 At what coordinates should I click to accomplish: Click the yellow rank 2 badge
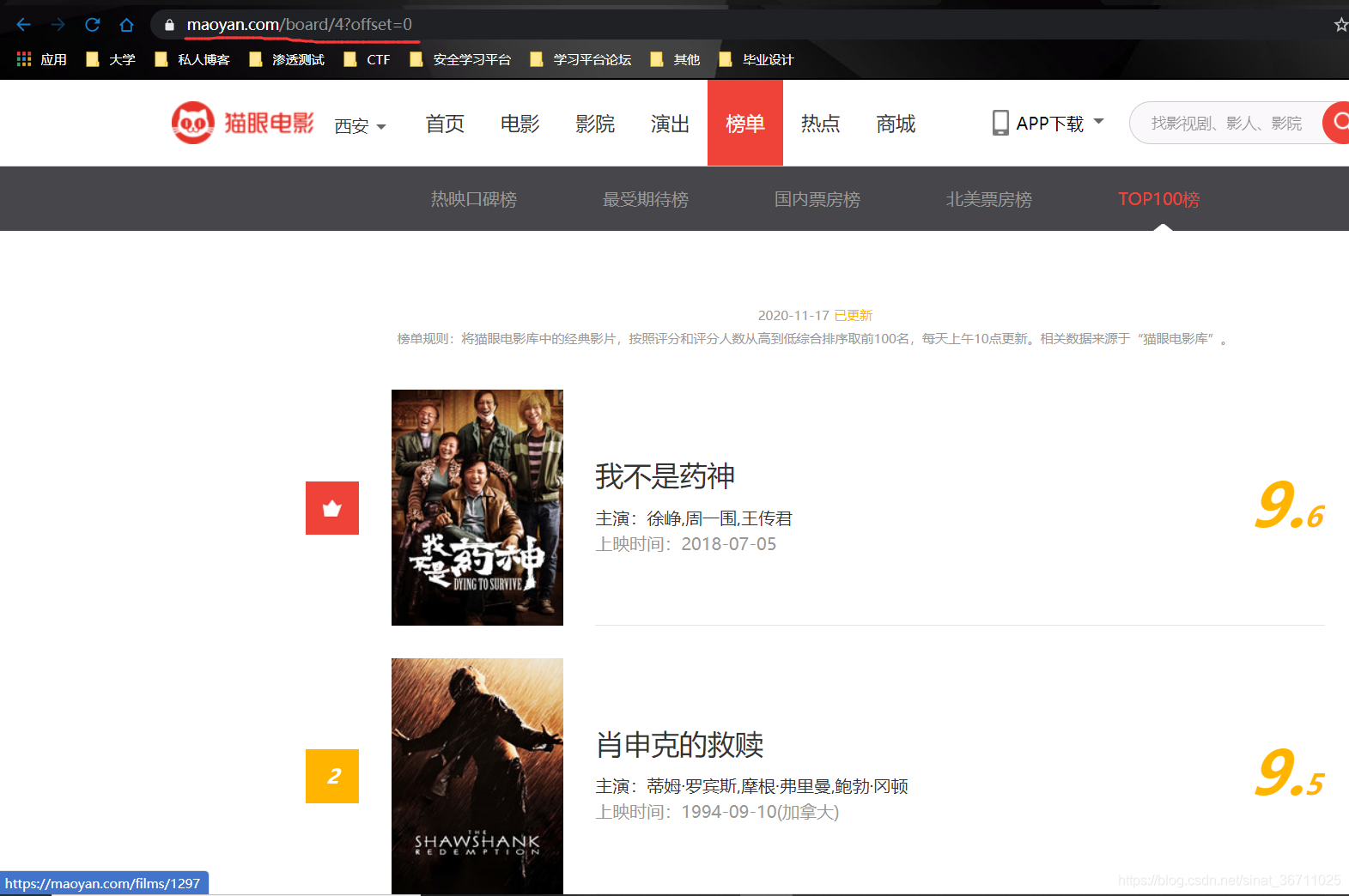tap(332, 776)
